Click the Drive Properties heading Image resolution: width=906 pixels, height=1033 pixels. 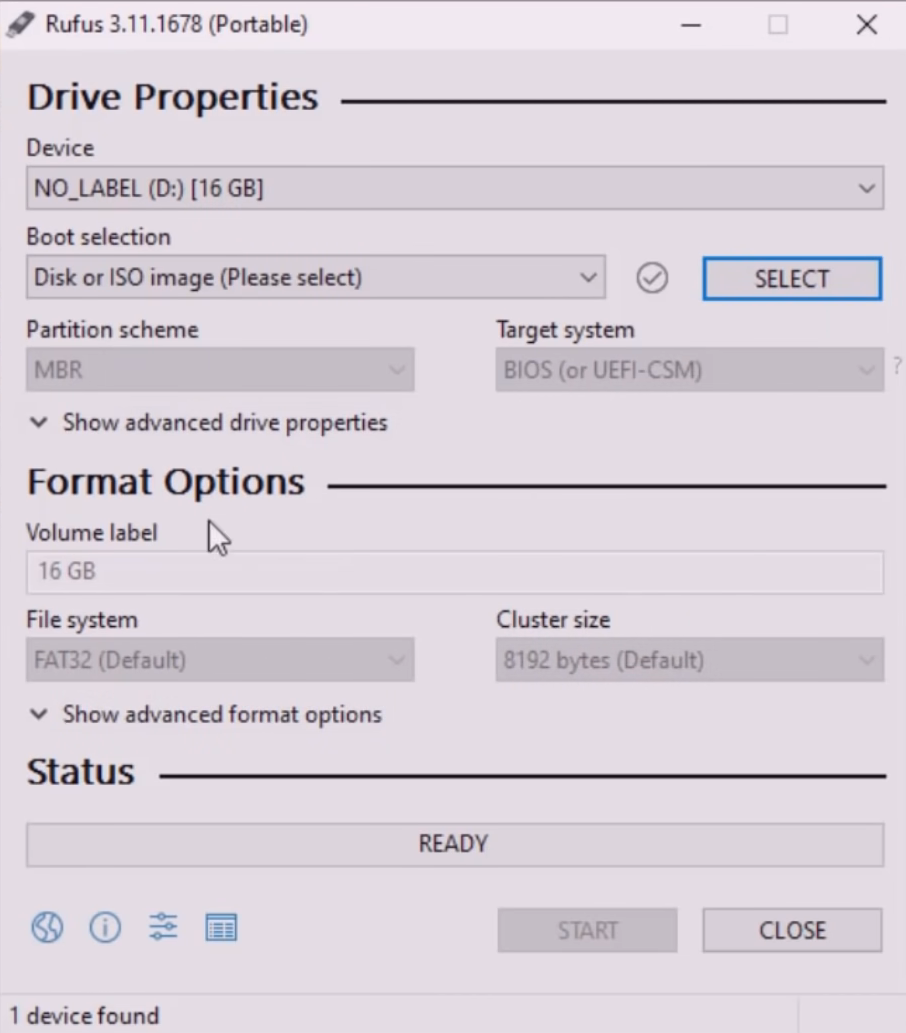pos(173,98)
